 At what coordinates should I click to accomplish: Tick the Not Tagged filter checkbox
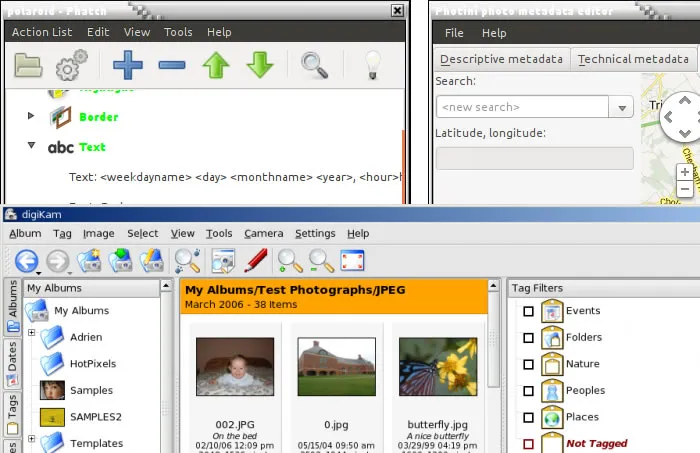point(528,443)
